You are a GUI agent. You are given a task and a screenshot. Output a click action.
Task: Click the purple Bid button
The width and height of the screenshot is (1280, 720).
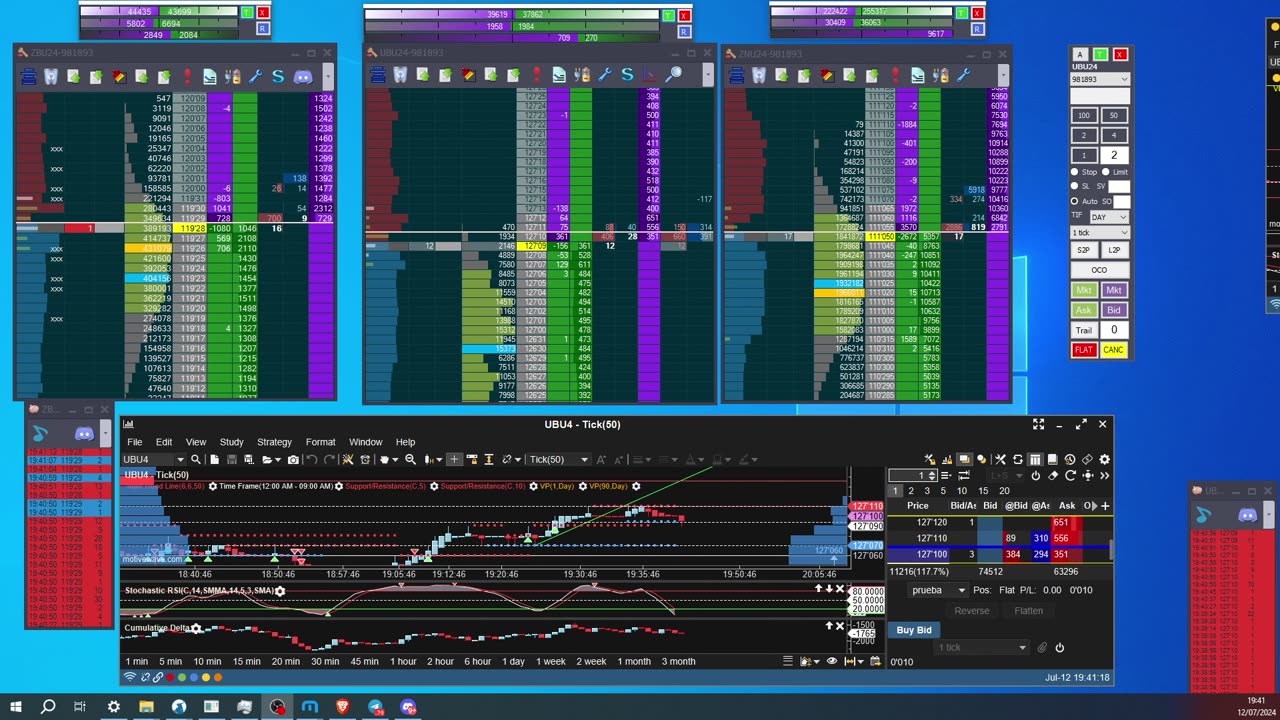tap(1113, 310)
